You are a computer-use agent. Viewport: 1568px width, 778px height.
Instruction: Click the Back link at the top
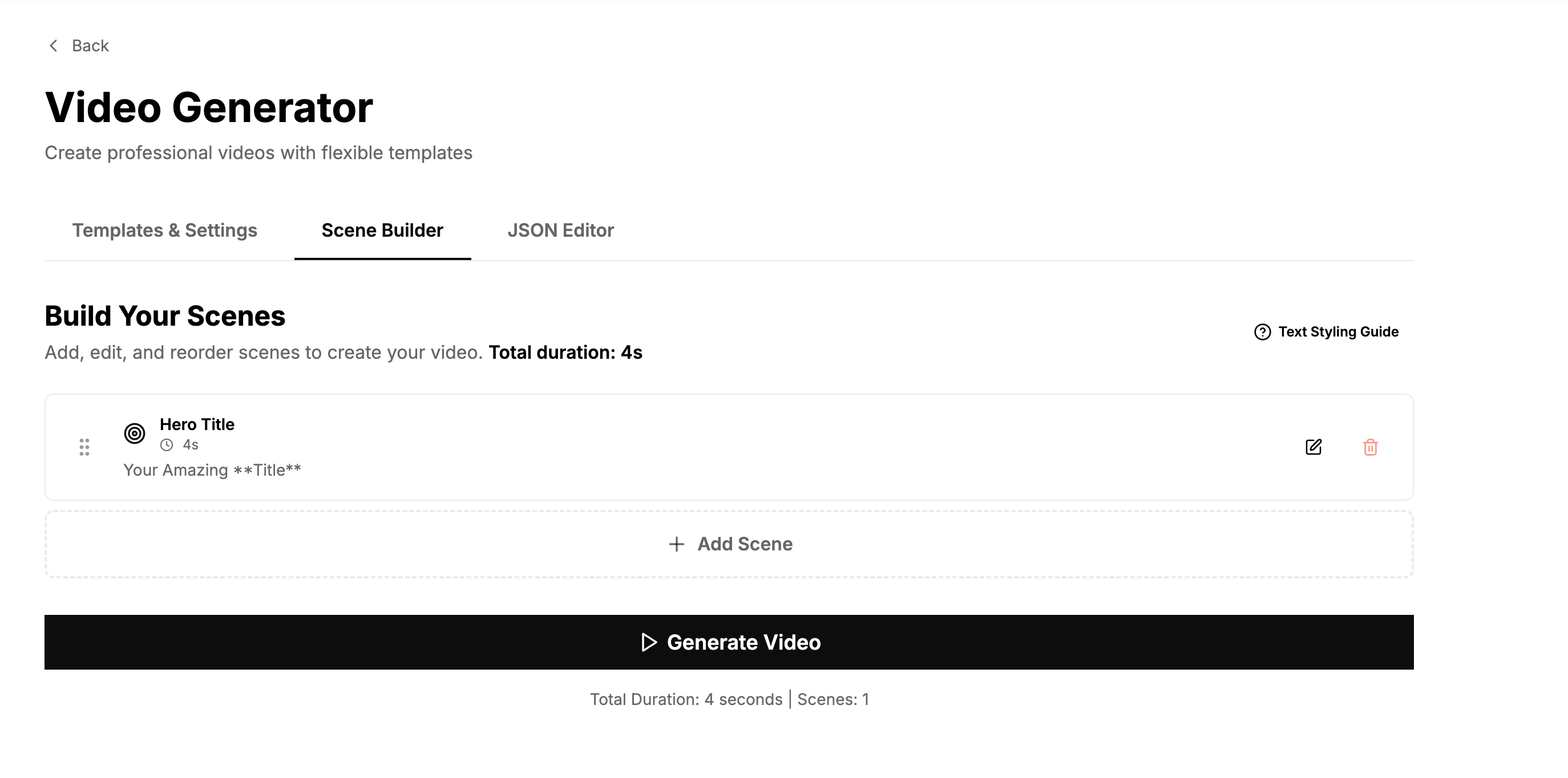[90, 45]
